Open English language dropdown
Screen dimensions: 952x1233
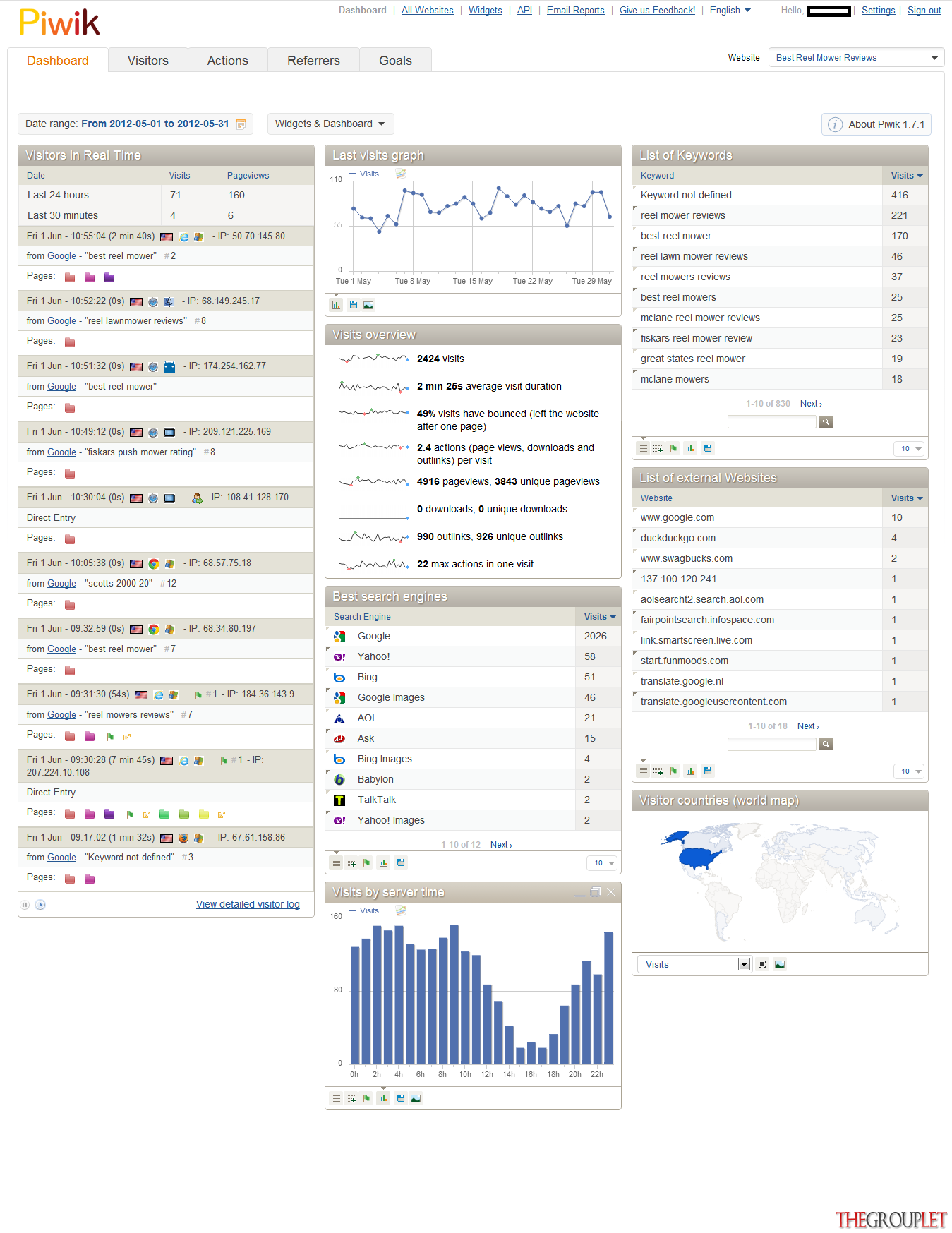point(730,11)
